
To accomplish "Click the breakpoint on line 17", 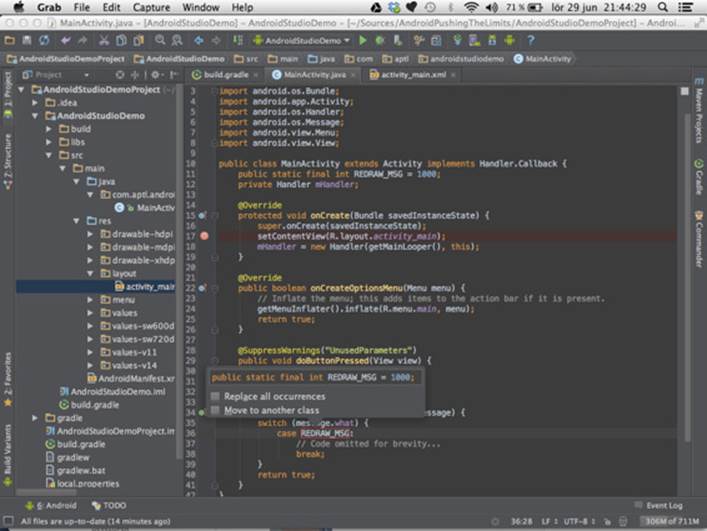I will 204,236.
